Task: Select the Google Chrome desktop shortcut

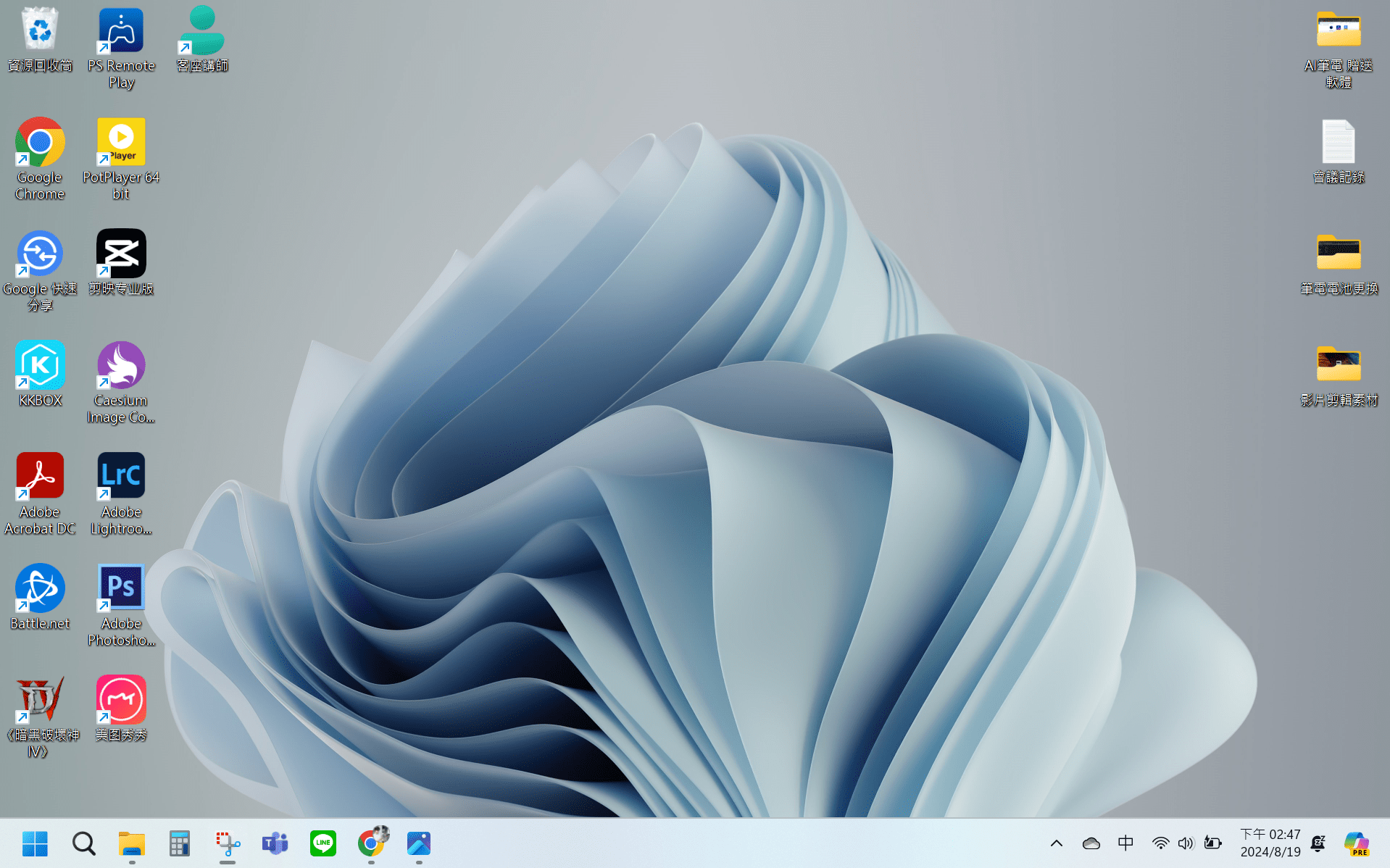Action: coord(40,143)
